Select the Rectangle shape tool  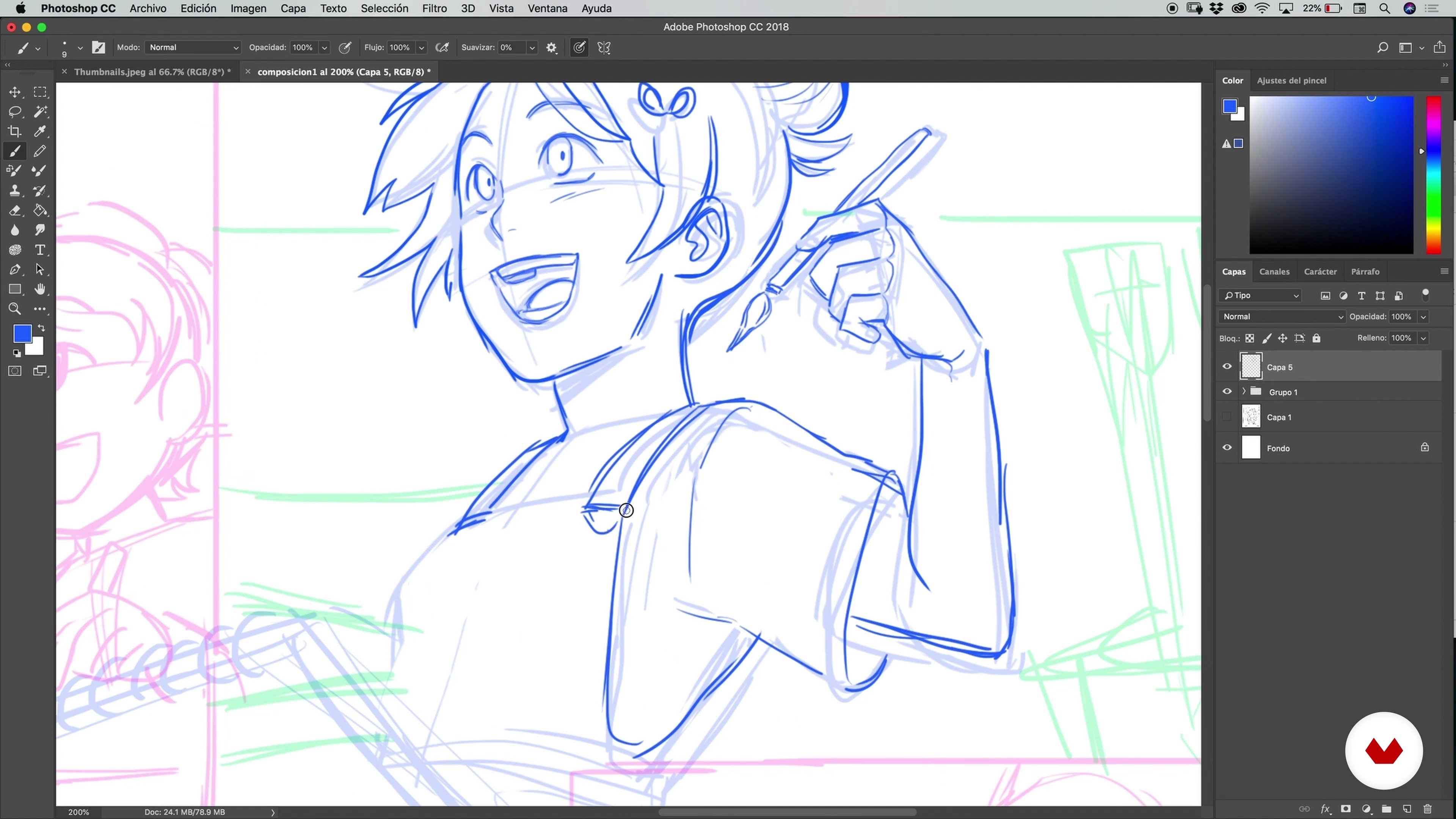coord(15,289)
